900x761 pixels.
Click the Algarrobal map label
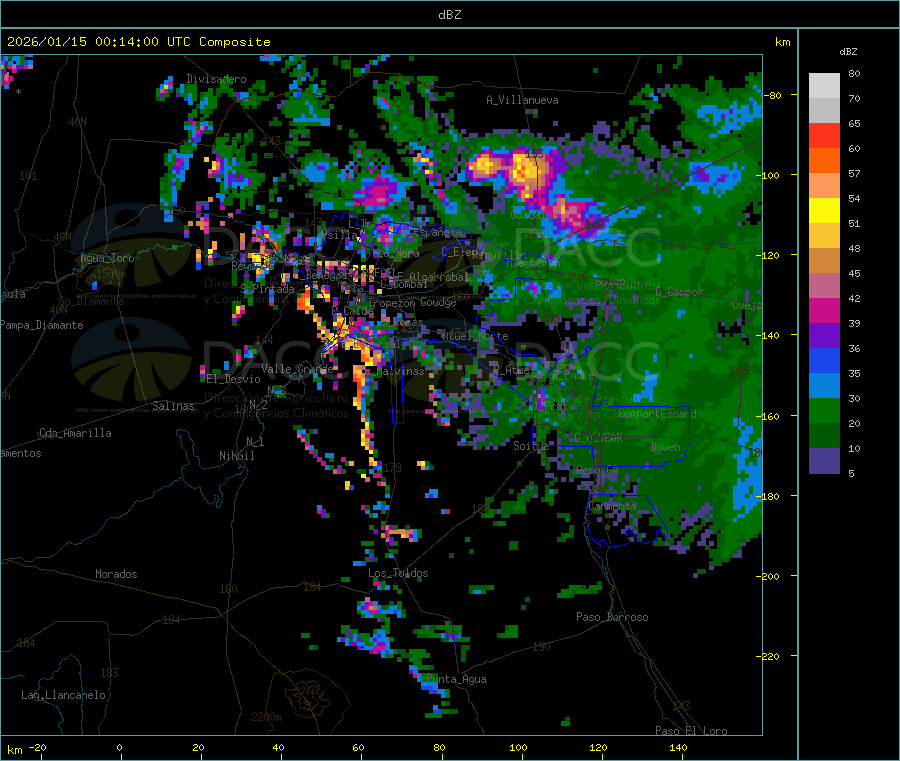point(439,277)
